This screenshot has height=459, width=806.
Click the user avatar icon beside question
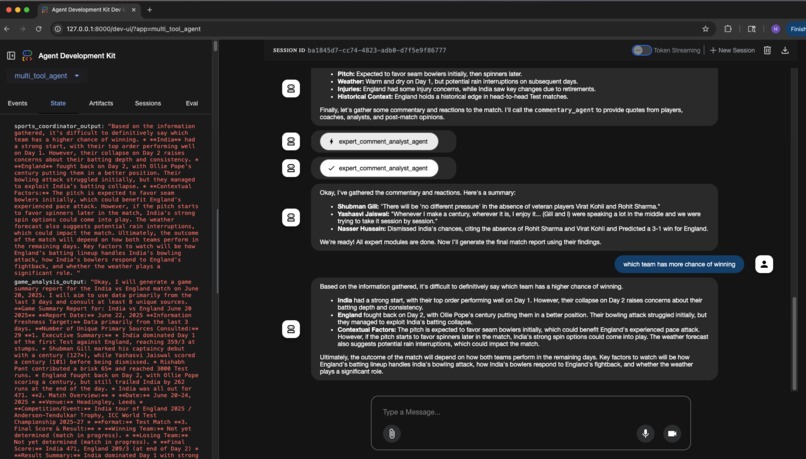point(764,264)
